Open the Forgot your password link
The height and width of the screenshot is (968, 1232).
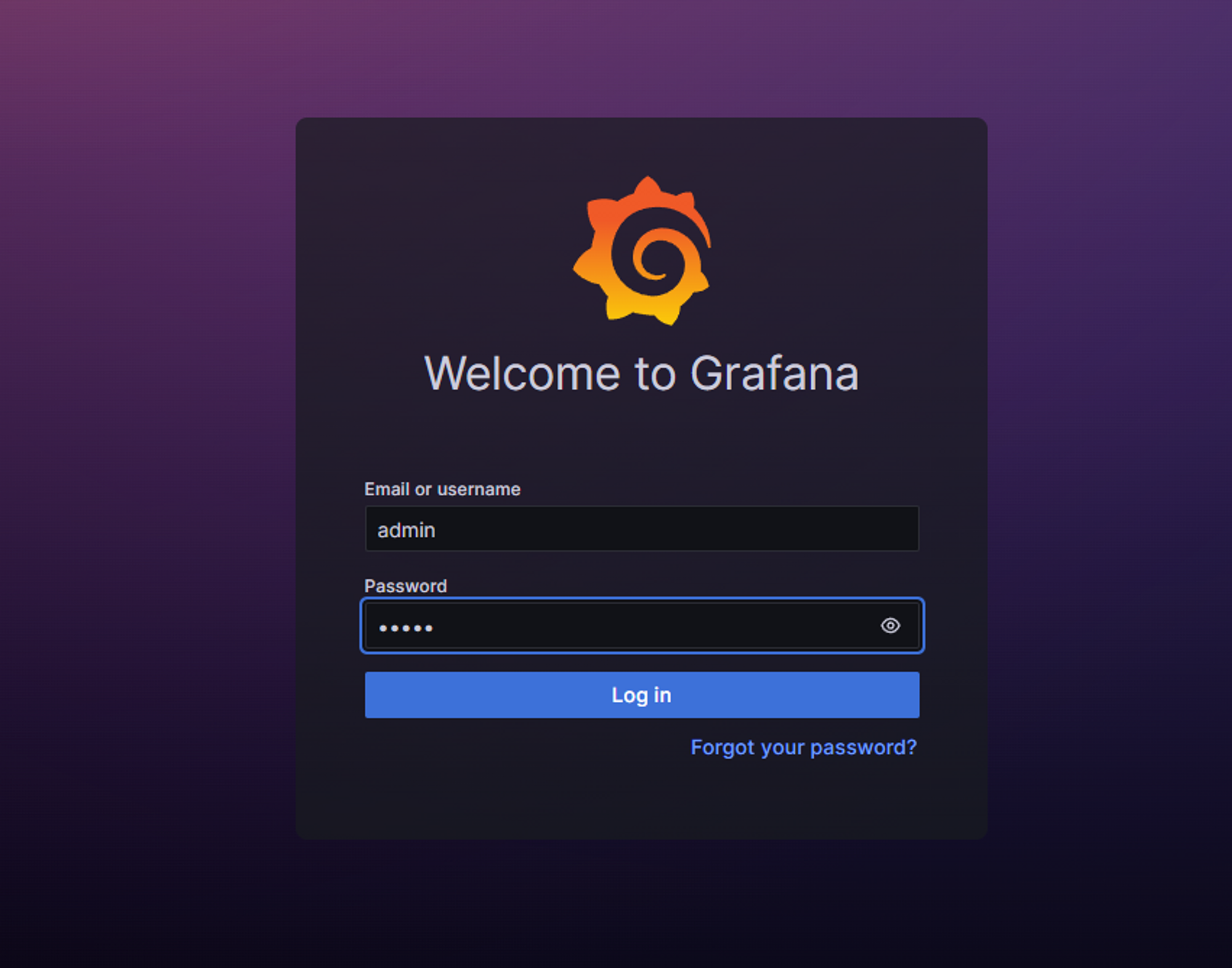(x=803, y=748)
